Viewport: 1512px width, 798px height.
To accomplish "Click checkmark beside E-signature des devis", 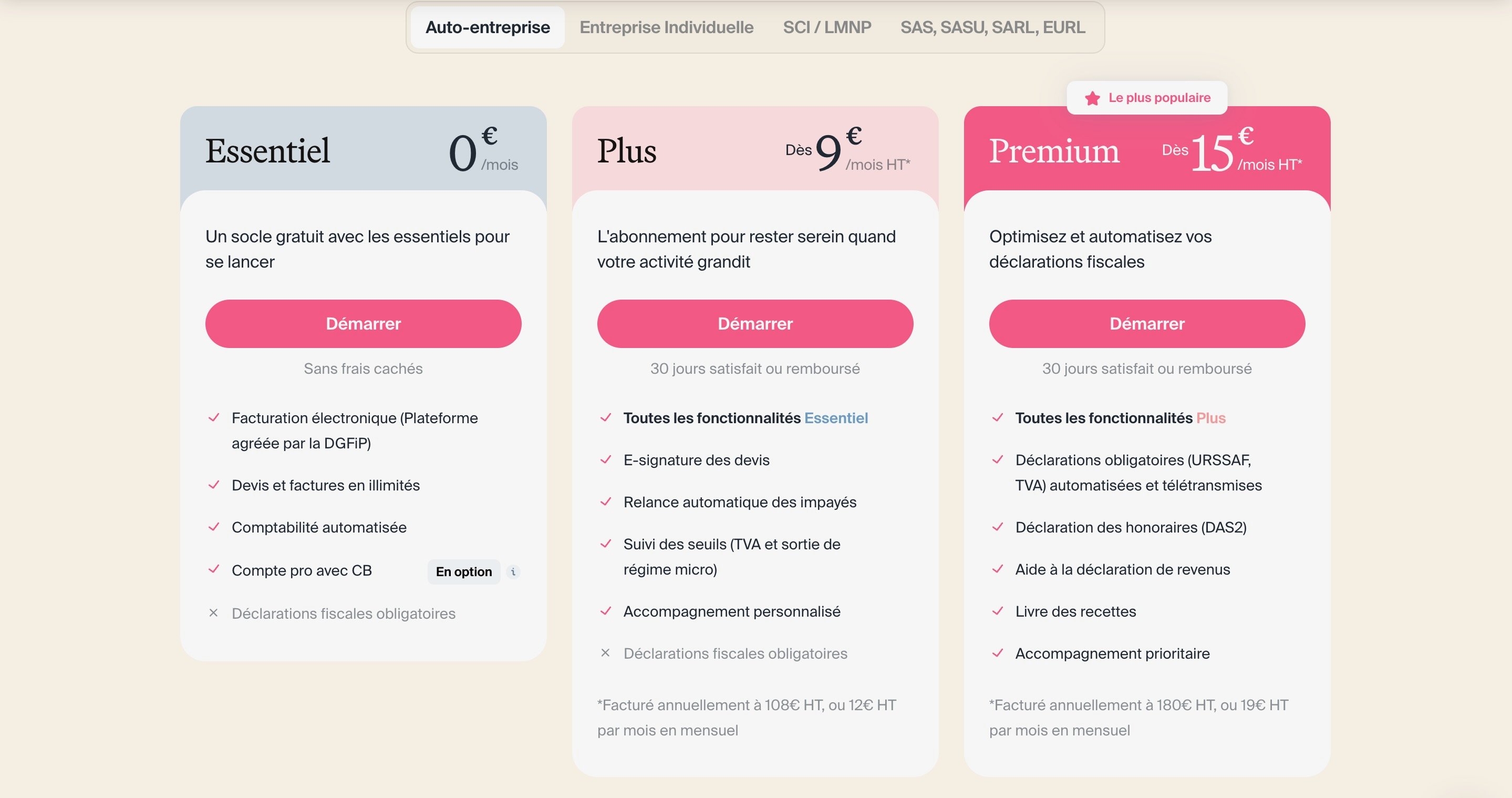I will (606, 460).
